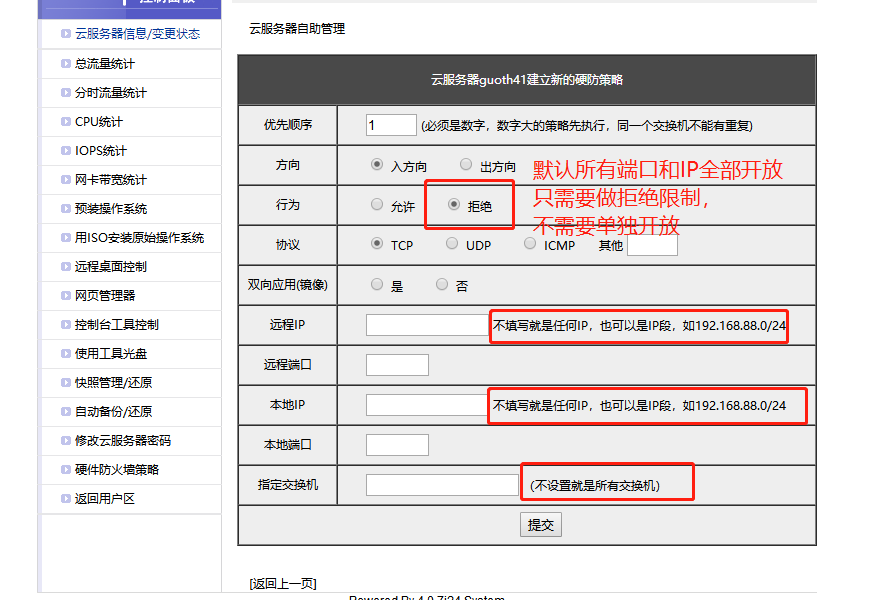The width and height of the screenshot is (876, 600).
Task: Click the 返回上一页 link
Action: point(283,583)
